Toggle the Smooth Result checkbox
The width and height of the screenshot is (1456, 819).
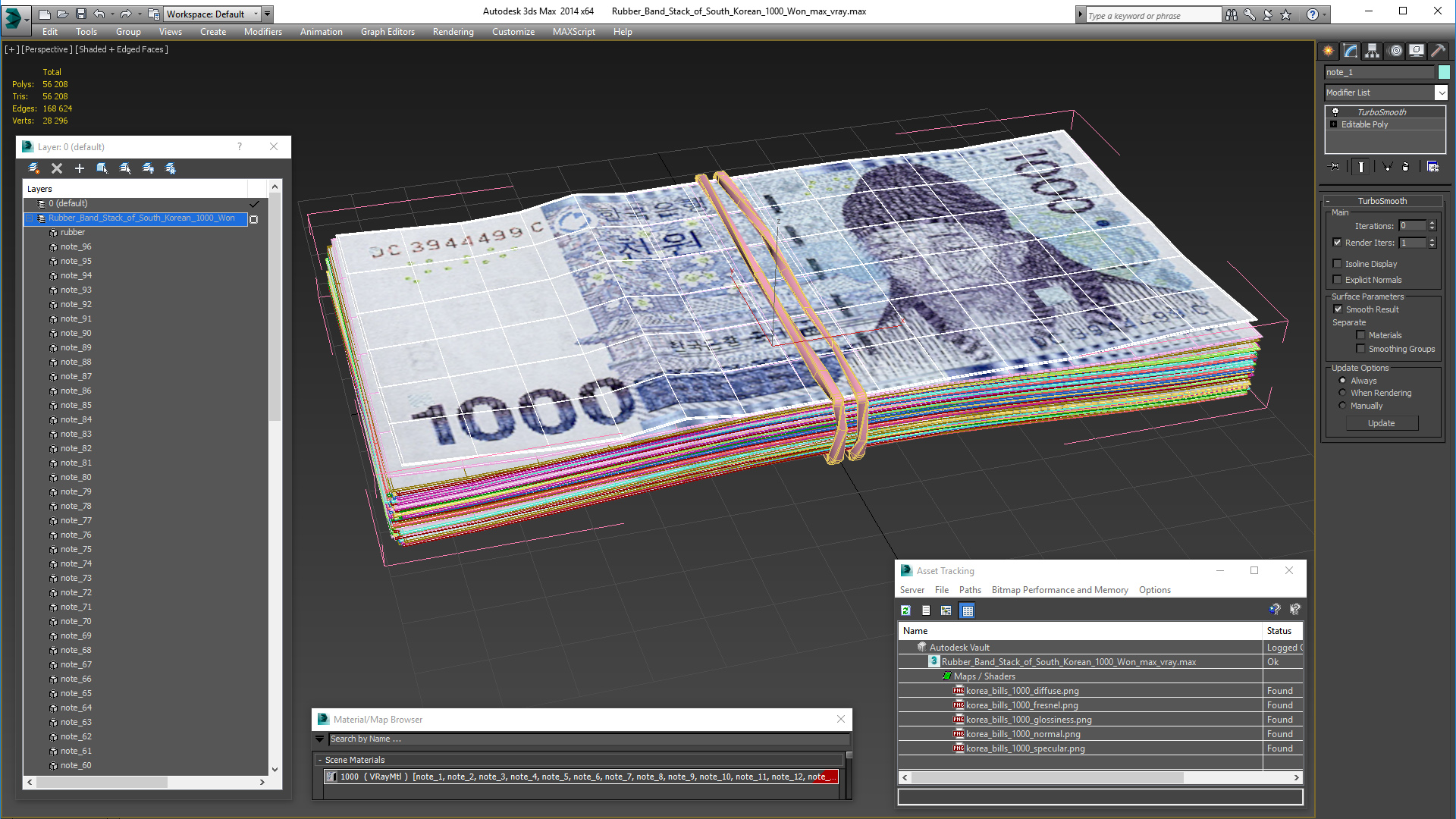1338,309
